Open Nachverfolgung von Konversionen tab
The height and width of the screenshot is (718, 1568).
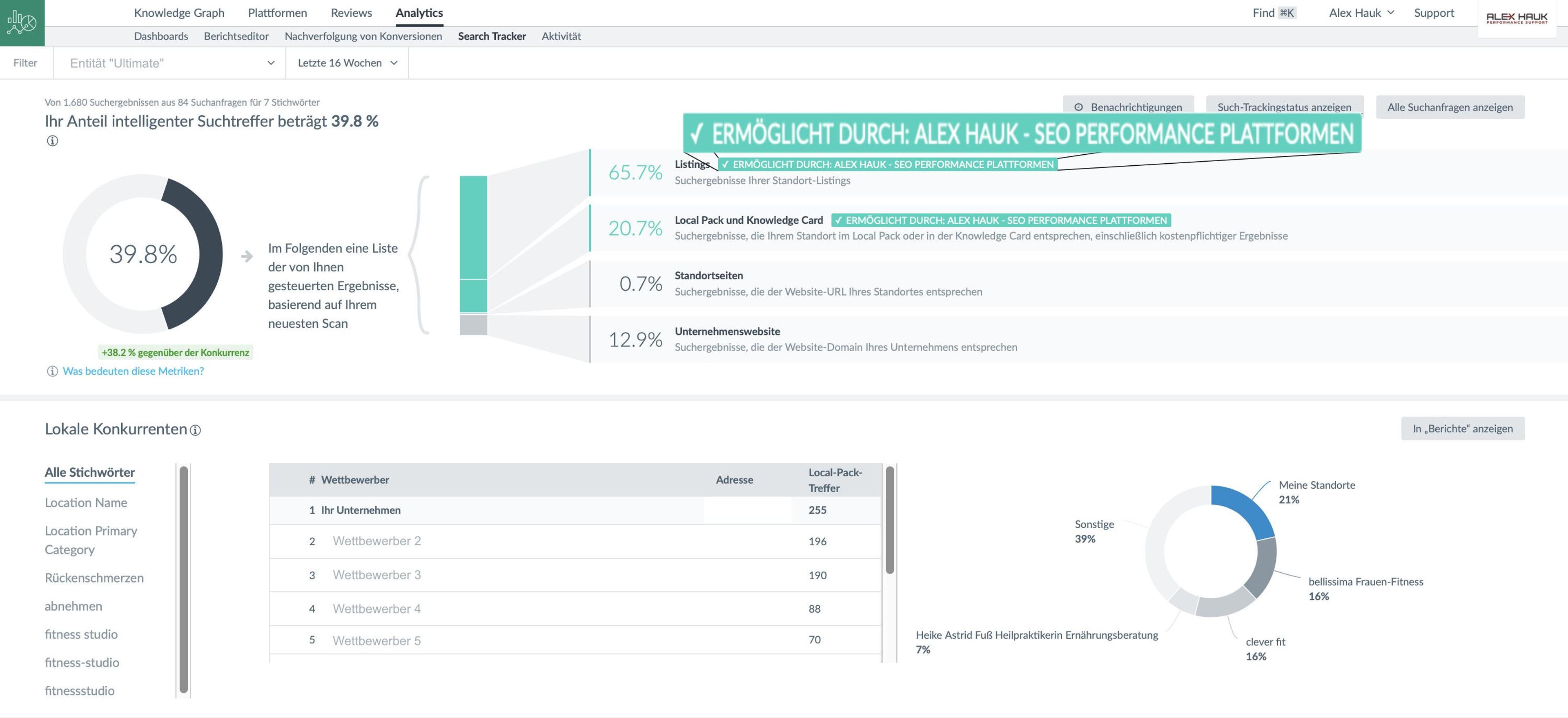click(363, 36)
